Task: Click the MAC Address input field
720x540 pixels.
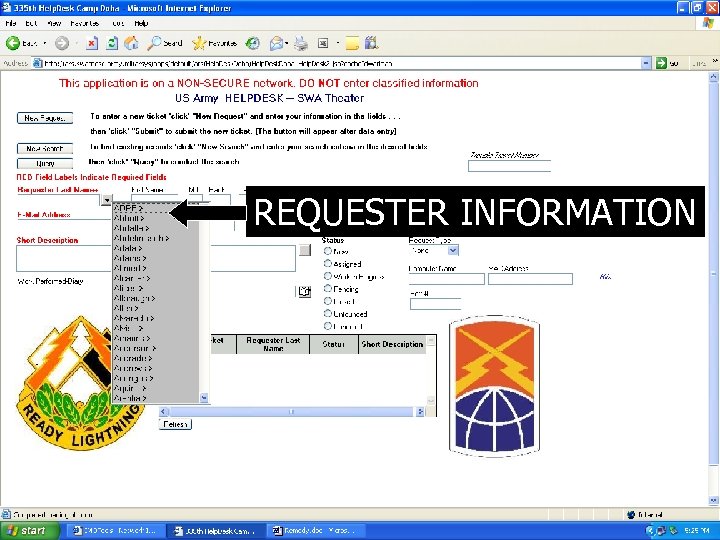Action: pos(530,279)
